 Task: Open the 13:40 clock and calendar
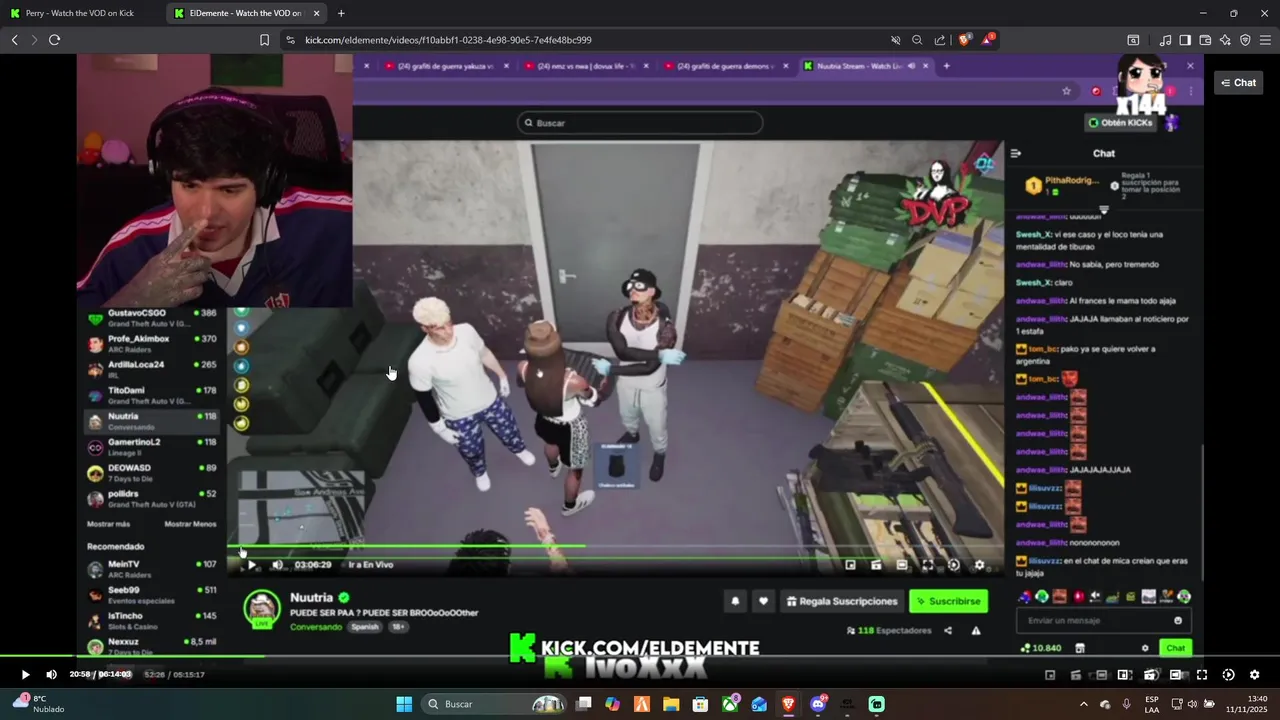point(1247,704)
